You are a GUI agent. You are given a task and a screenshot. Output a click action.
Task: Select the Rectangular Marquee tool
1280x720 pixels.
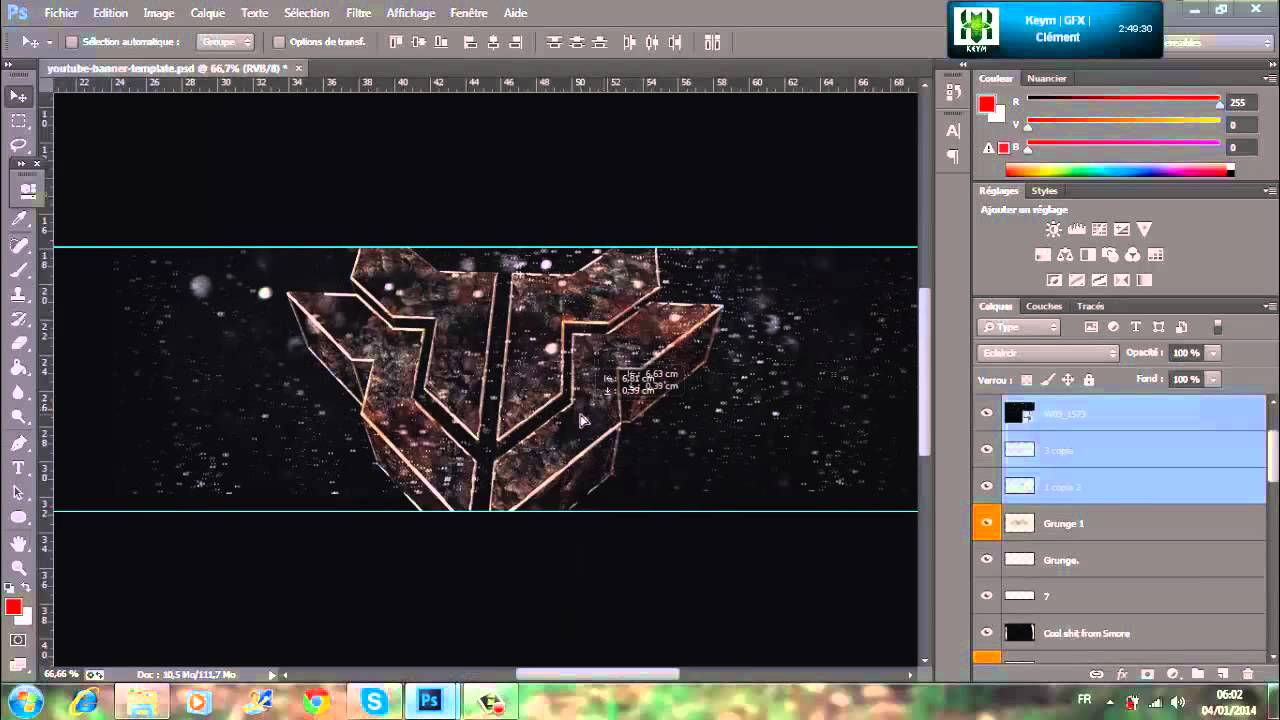19,121
